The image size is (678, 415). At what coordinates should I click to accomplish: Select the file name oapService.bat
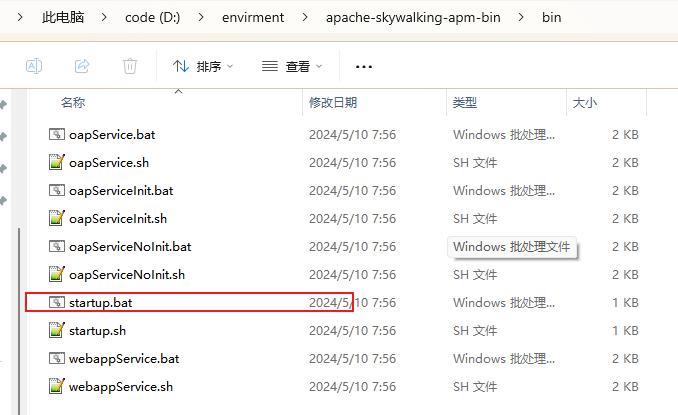point(112,135)
